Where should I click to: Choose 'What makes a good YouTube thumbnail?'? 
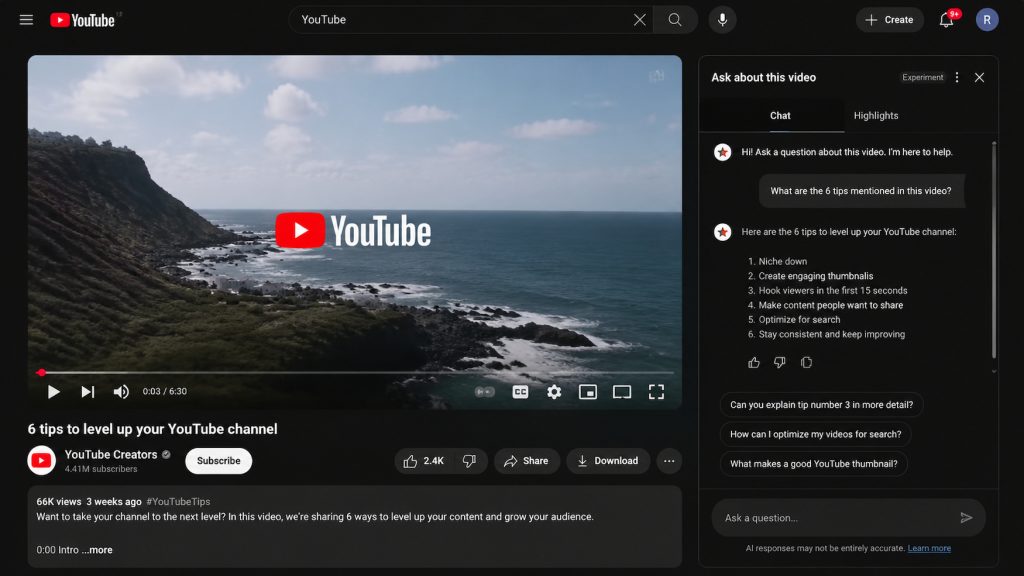814,464
